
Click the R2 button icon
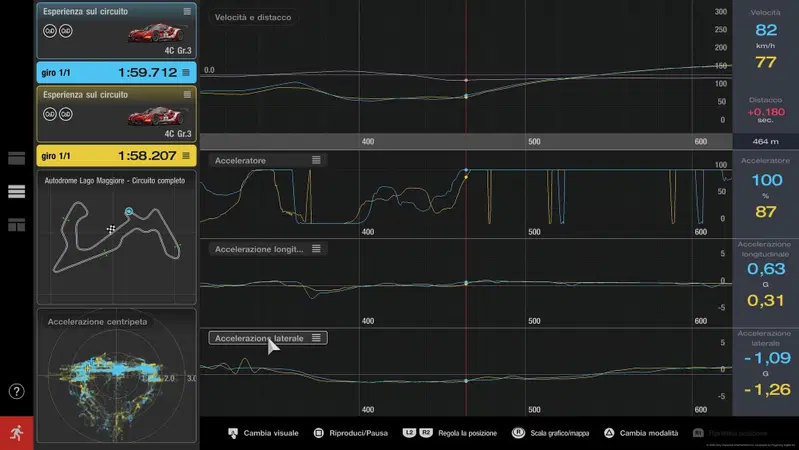click(426, 433)
